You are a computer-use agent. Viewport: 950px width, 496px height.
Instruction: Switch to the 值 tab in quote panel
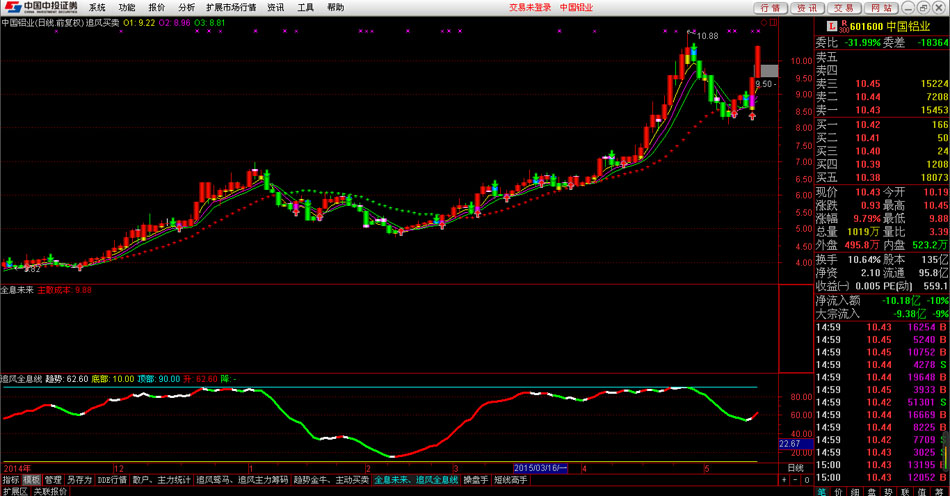(922, 492)
